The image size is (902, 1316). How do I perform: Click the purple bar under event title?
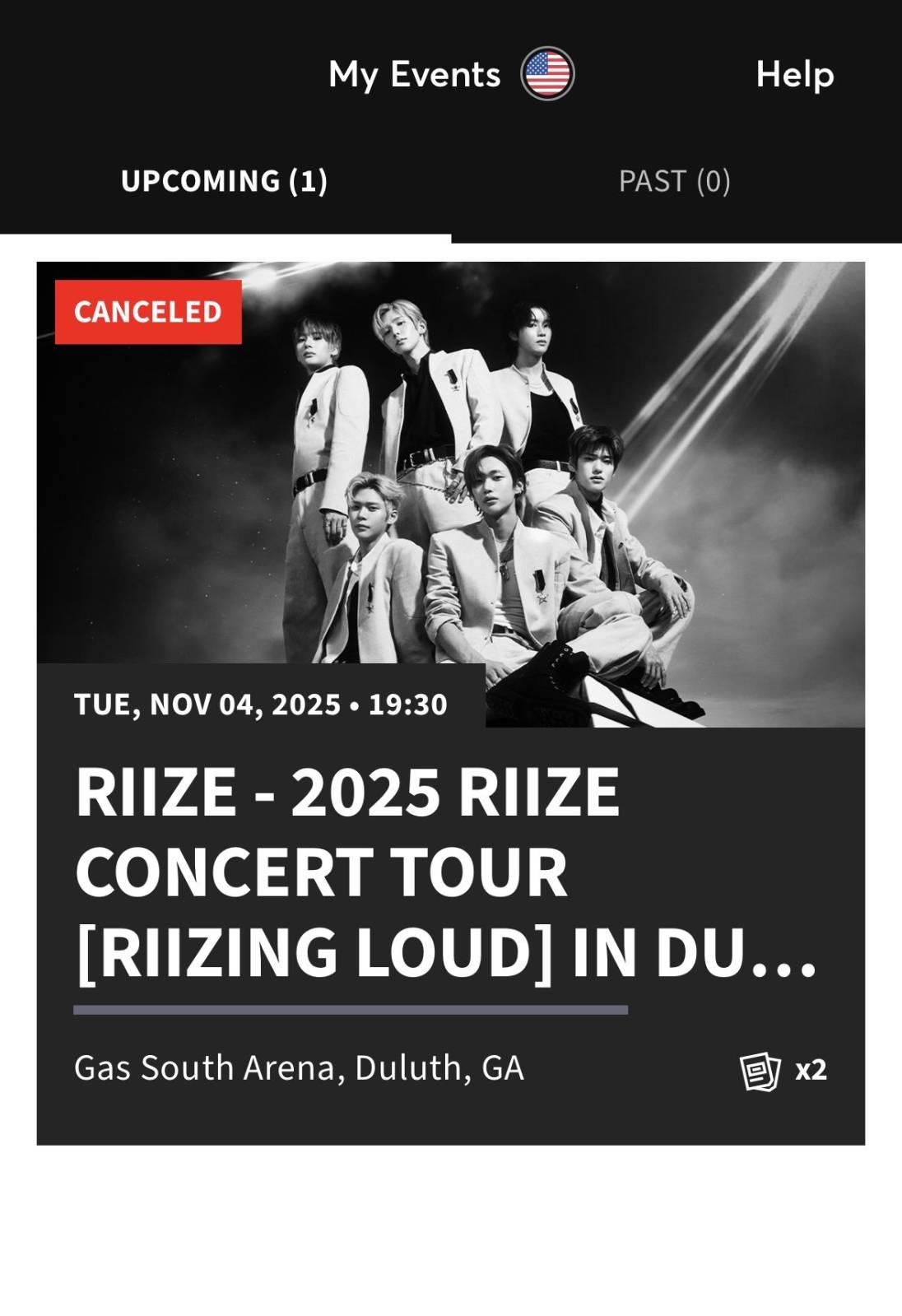click(351, 1010)
